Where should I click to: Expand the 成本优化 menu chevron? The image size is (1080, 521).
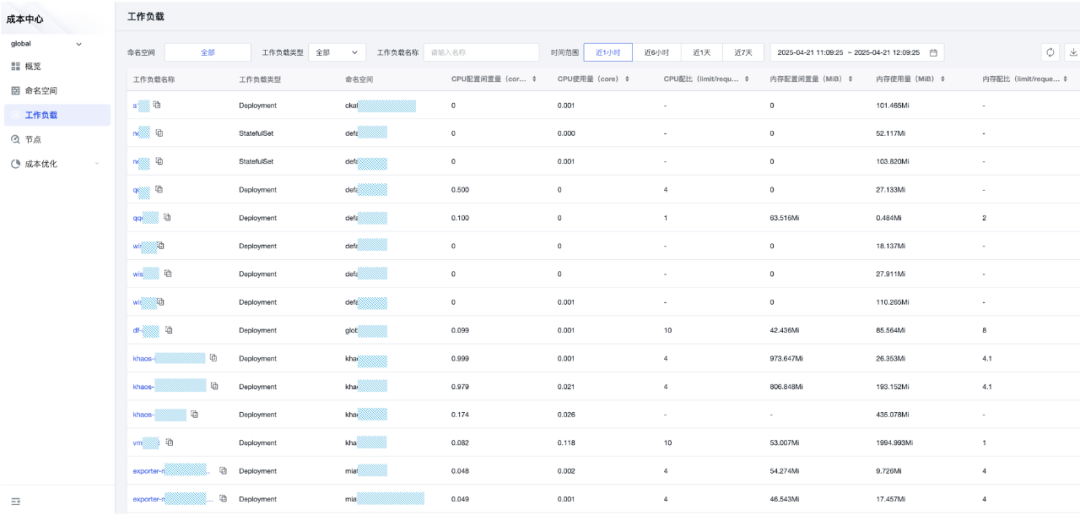97,164
